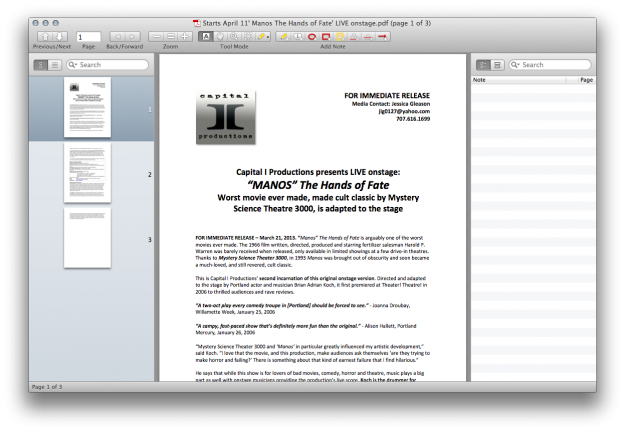The height and width of the screenshot is (432, 625).
Task: Close the Skim window
Action: 35,23
